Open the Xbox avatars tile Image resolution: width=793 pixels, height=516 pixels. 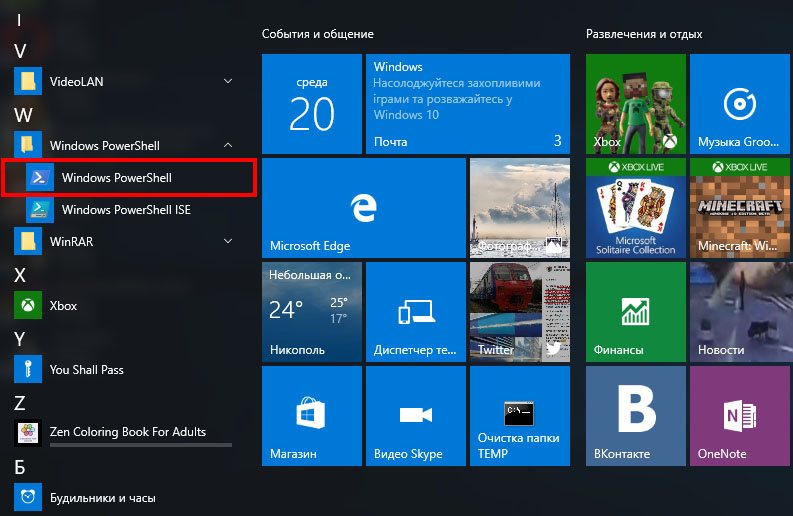(x=636, y=104)
